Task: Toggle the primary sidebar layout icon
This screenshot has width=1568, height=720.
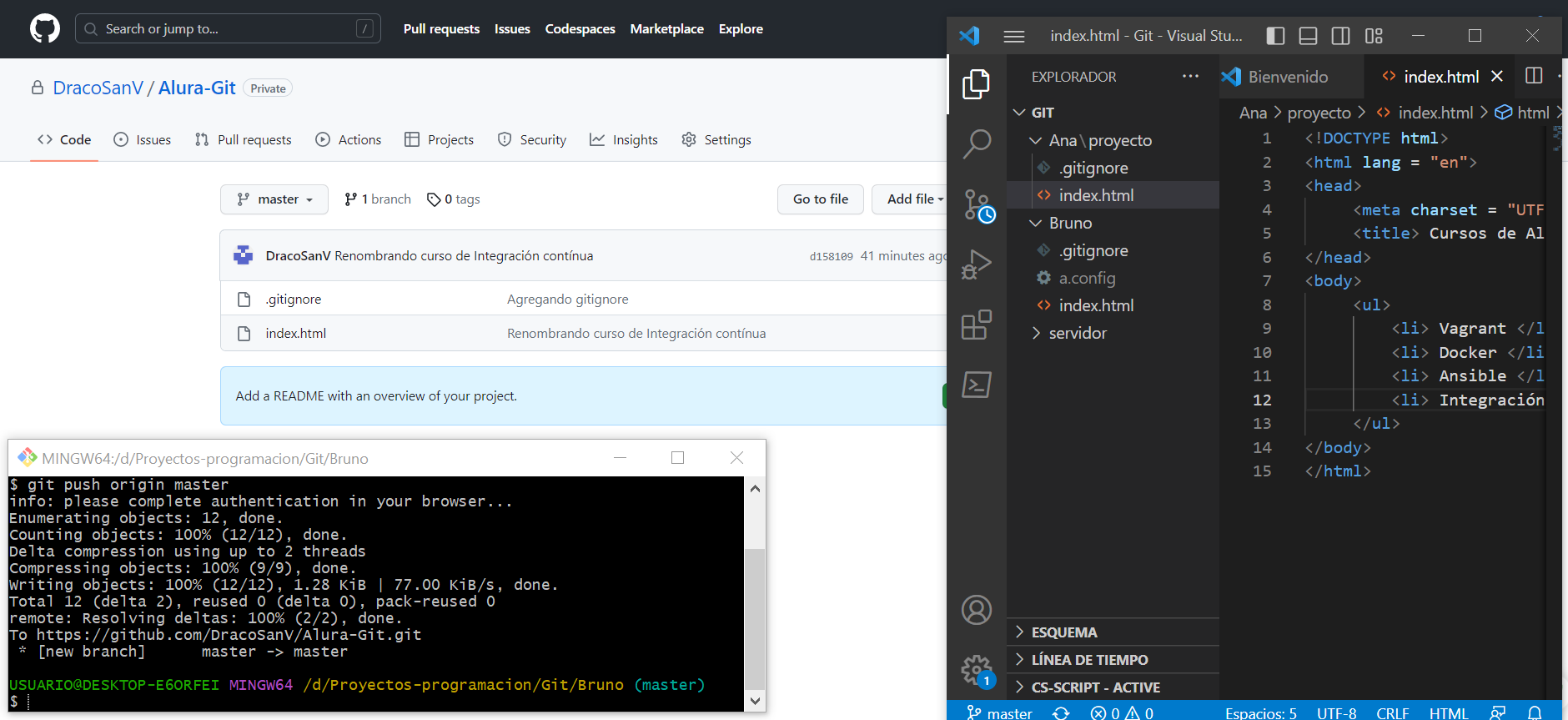Action: pyautogui.click(x=1275, y=36)
